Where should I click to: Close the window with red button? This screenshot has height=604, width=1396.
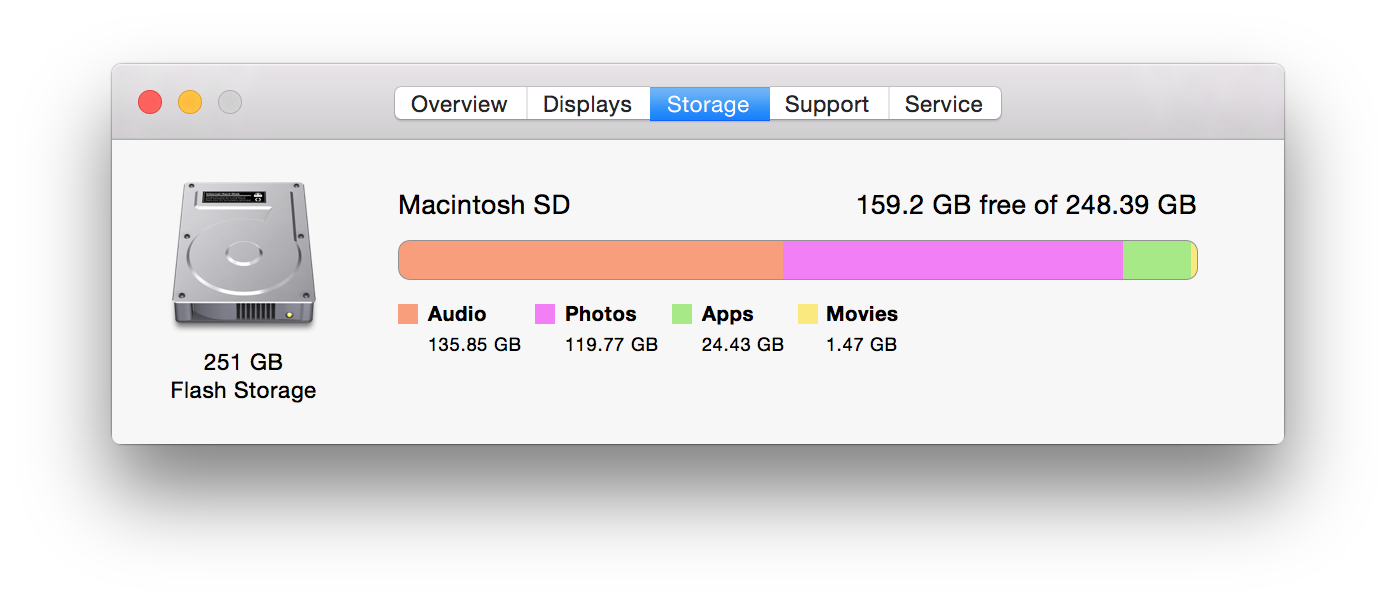(x=150, y=102)
